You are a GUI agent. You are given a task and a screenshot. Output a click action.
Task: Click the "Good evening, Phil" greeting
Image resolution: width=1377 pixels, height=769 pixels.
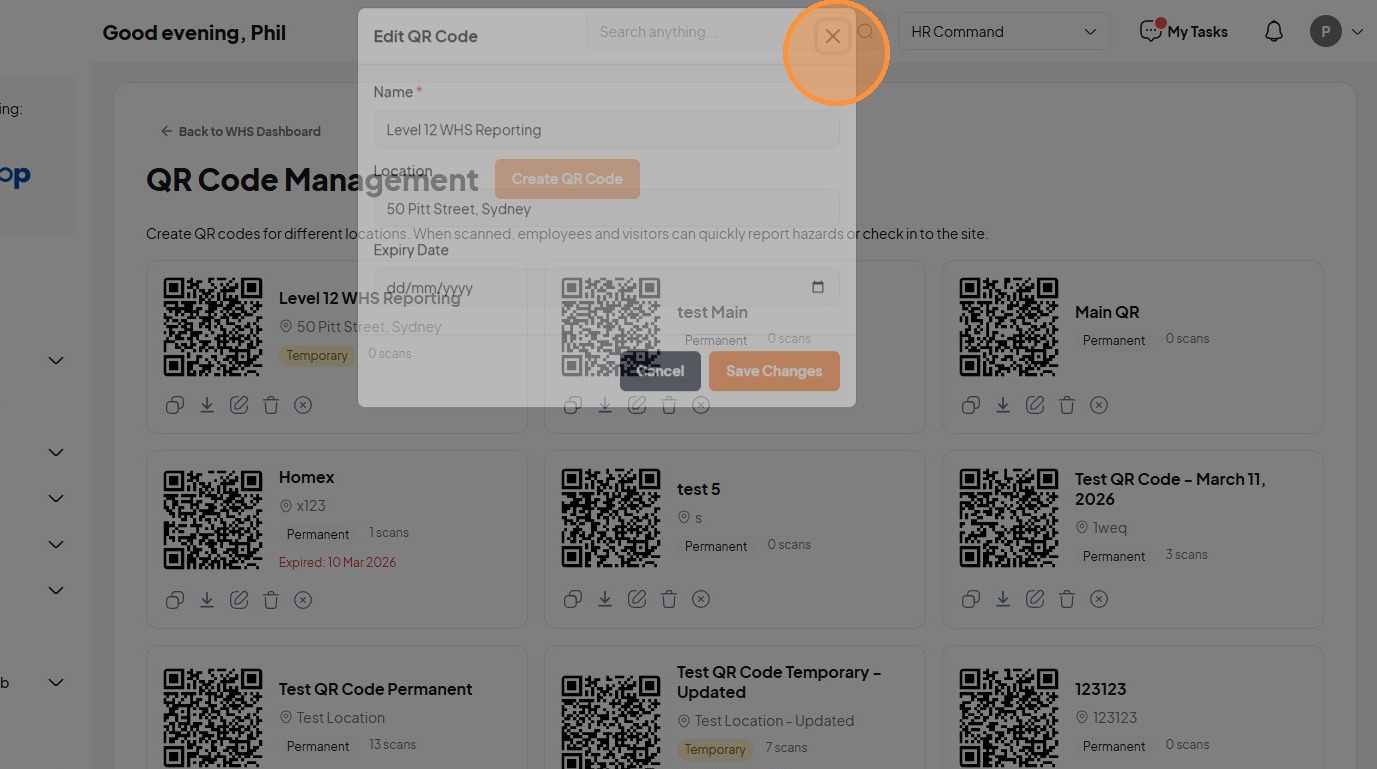(194, 33)
